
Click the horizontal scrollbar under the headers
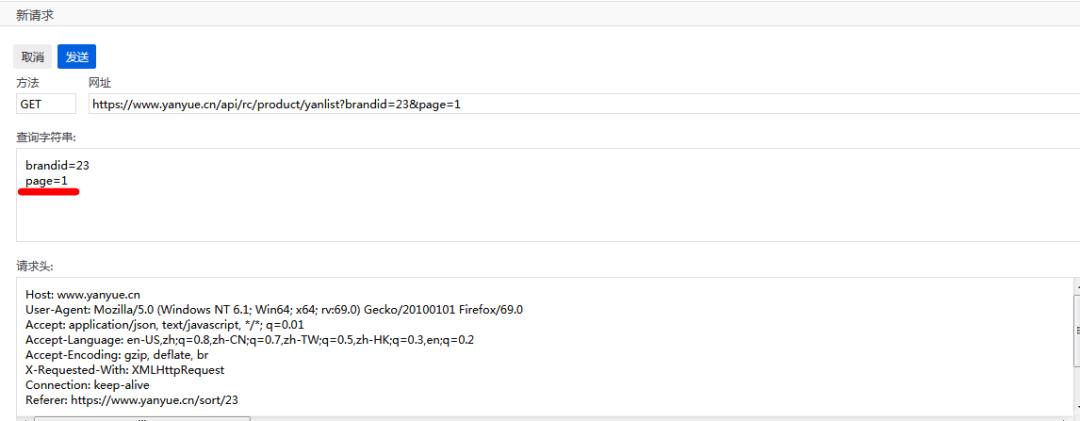(x=140, y=418)
